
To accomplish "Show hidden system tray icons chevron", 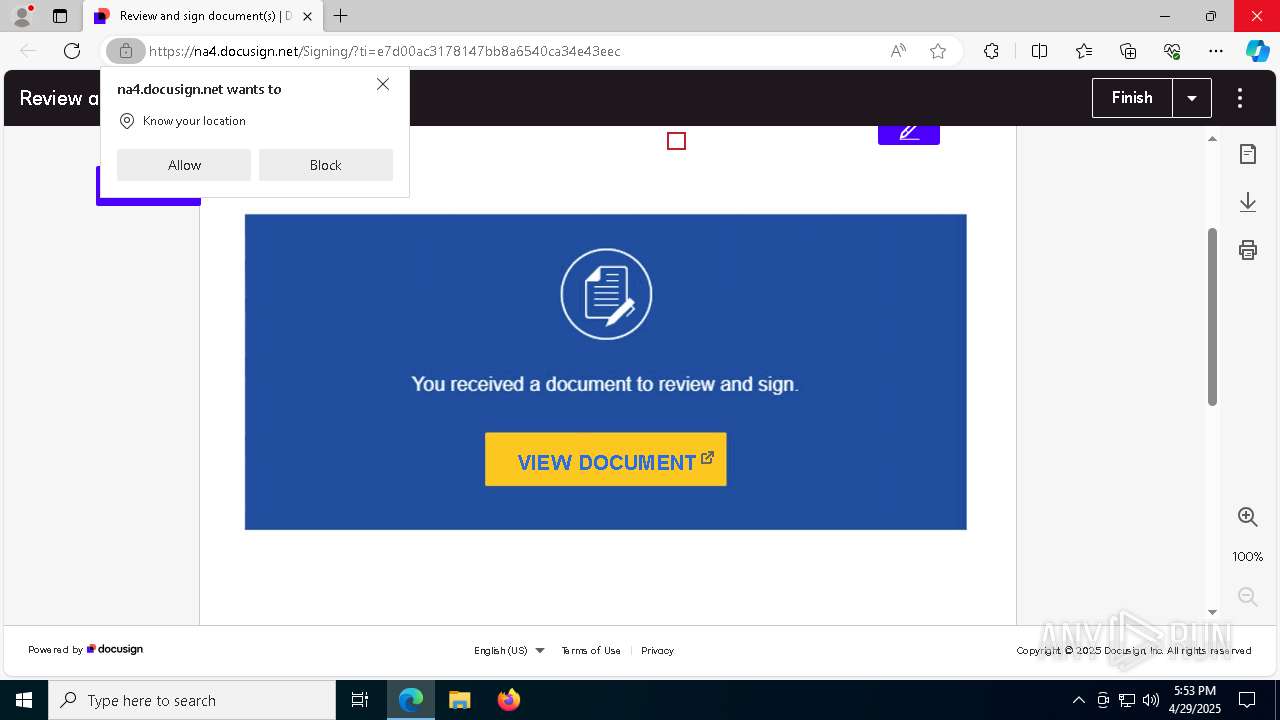I will pos(1078,700).
